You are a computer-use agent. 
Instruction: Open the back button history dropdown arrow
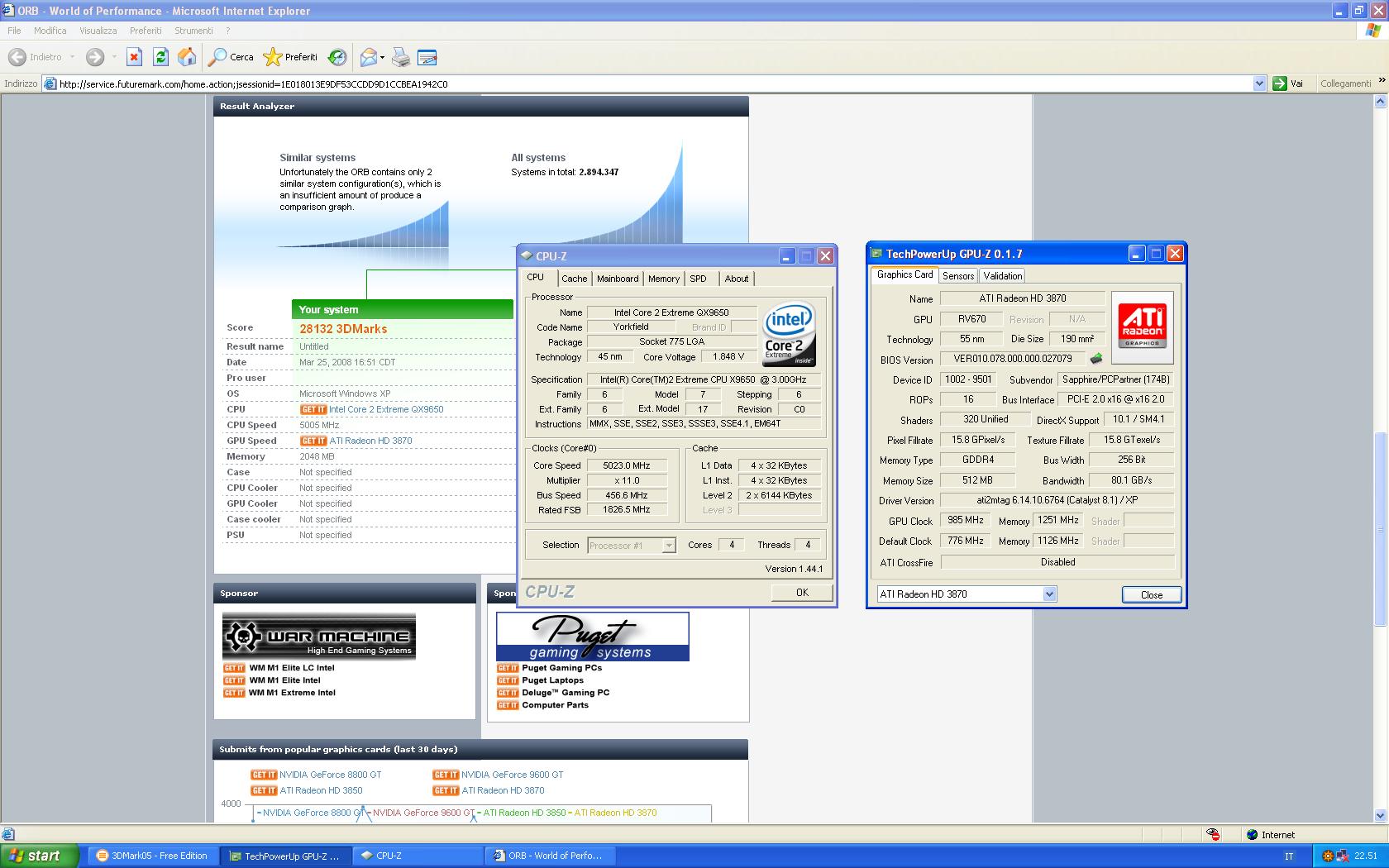pos(72,57)
